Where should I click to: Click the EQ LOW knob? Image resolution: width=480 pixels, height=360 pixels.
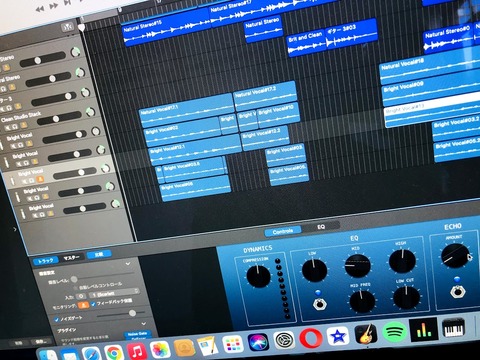pos(314,270)
